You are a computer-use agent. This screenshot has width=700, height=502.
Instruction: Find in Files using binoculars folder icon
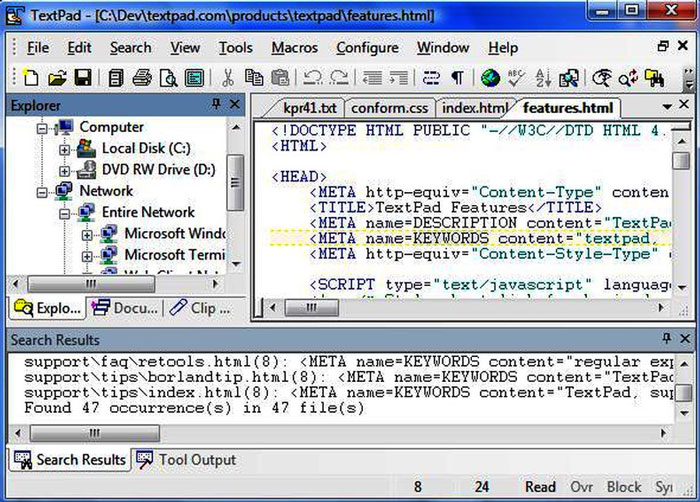[654, 78]
